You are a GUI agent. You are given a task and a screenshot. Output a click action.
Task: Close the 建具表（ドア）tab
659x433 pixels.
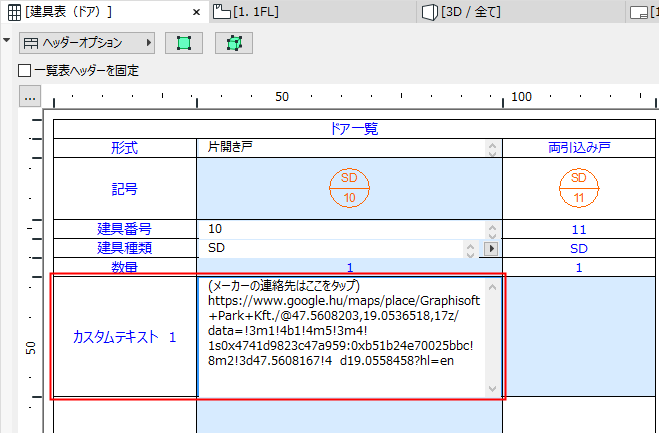point(196,13)
